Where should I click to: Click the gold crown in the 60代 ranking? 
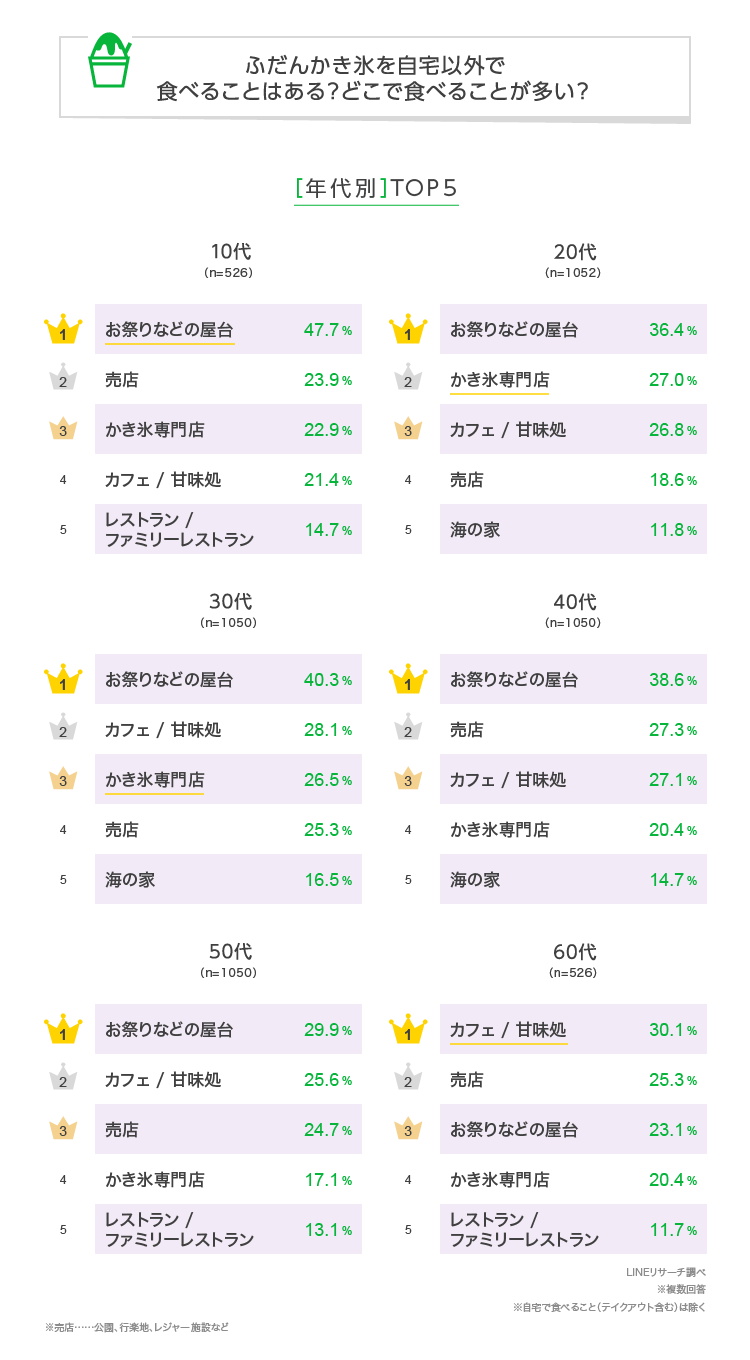point(408,1031)
